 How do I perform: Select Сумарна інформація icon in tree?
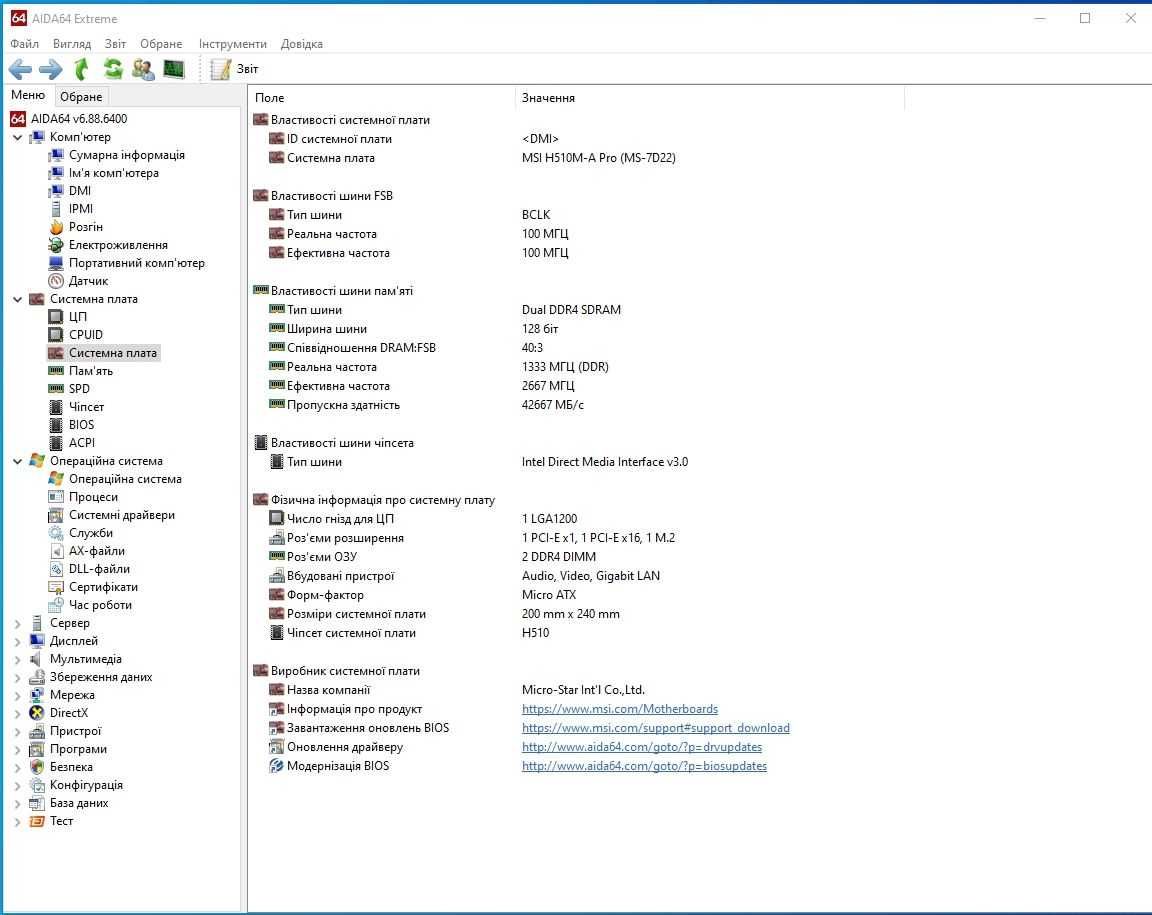pos(56,155)
